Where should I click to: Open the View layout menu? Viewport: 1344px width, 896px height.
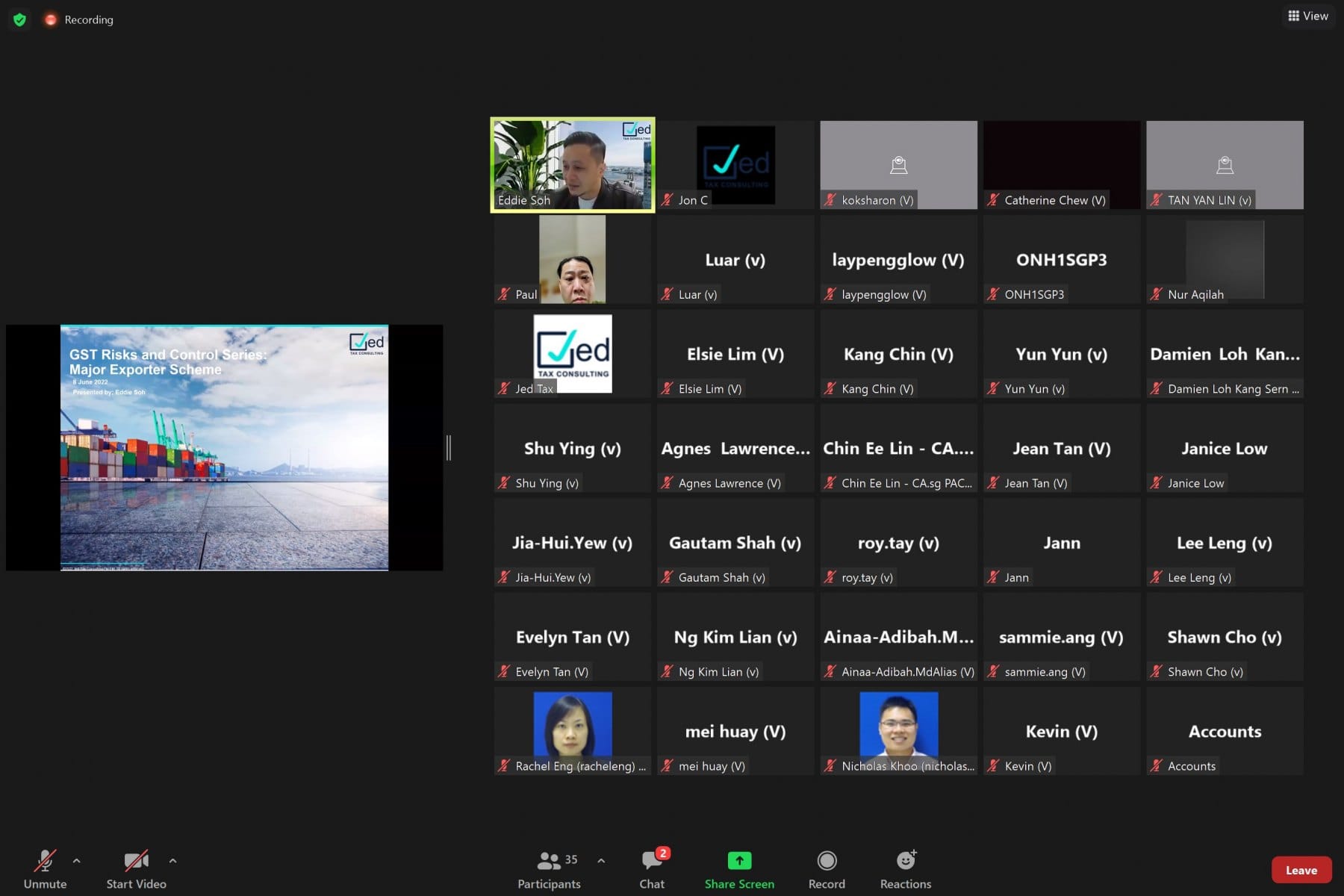click(x=1308, y=16)
